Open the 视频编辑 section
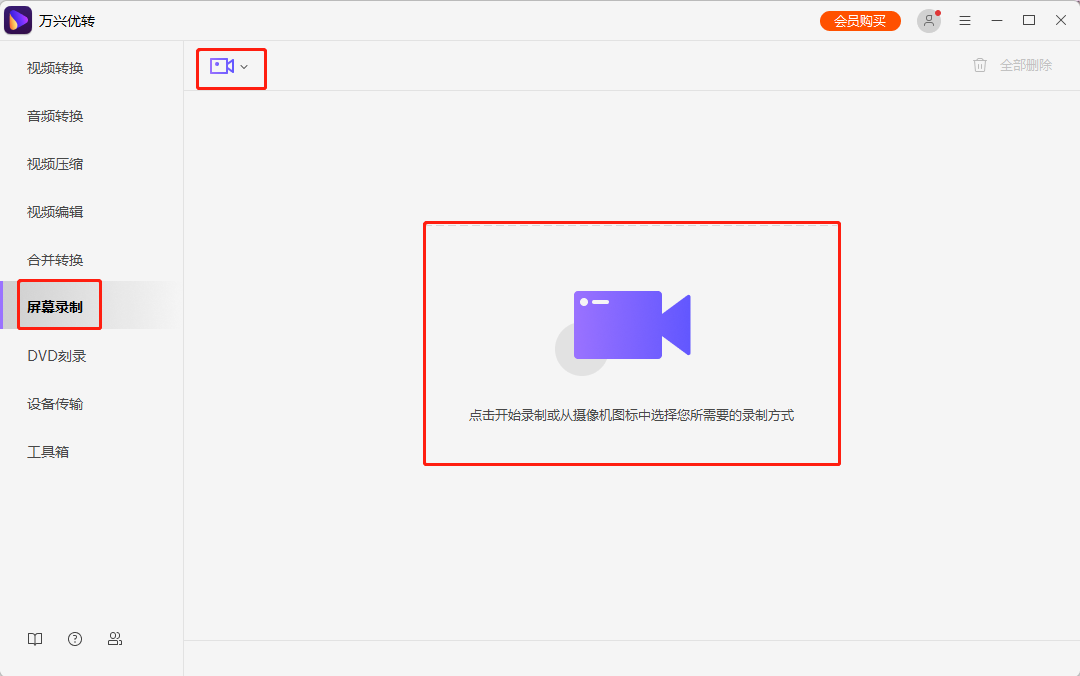The width and height of the screenshot is (1080, 676). (55, 212)
